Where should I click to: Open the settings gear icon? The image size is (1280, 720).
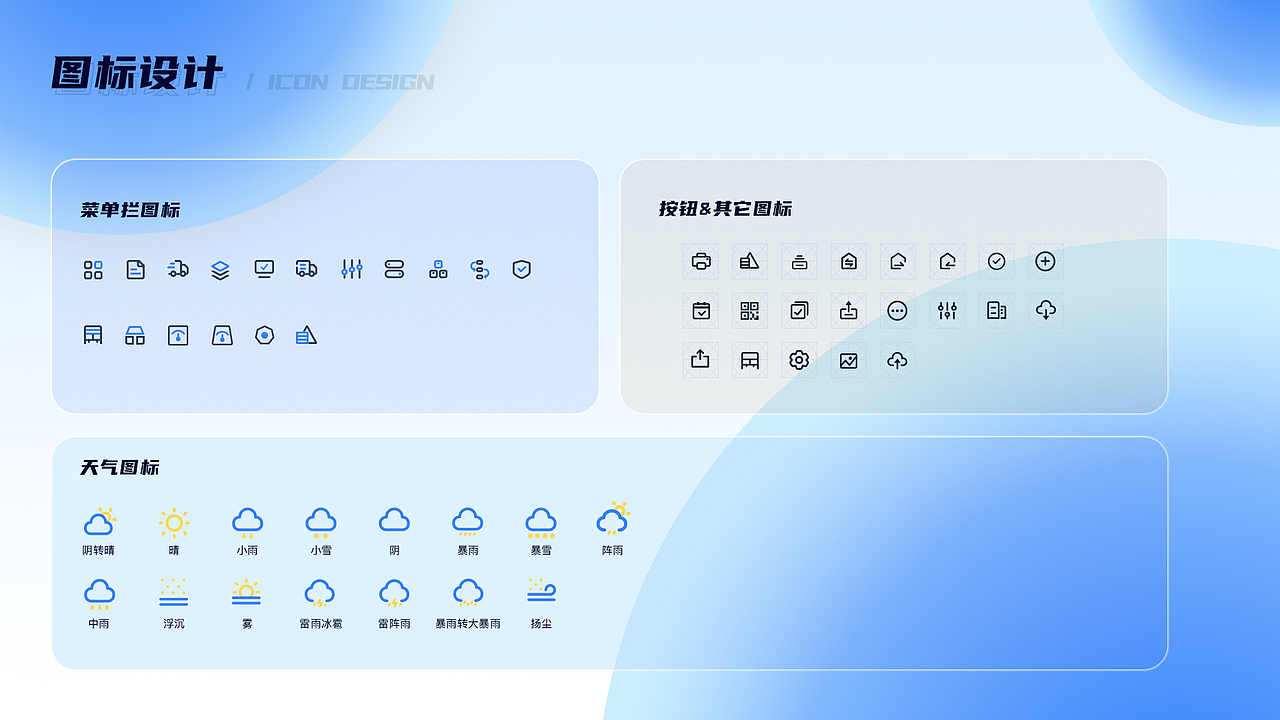click(x=799, y=359)
